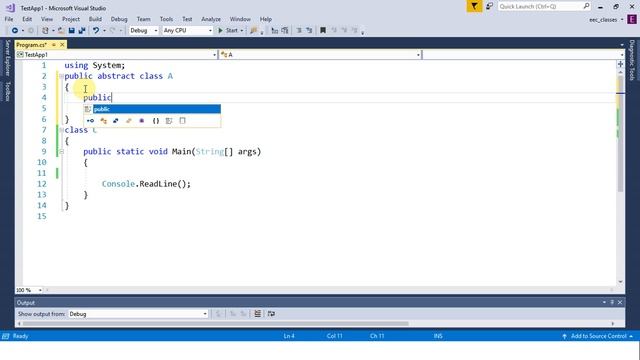The height and width of the screenshot is (360, 640).
Task: Toggle word wrap in Output panel
Action: click(x=271, y=314)
